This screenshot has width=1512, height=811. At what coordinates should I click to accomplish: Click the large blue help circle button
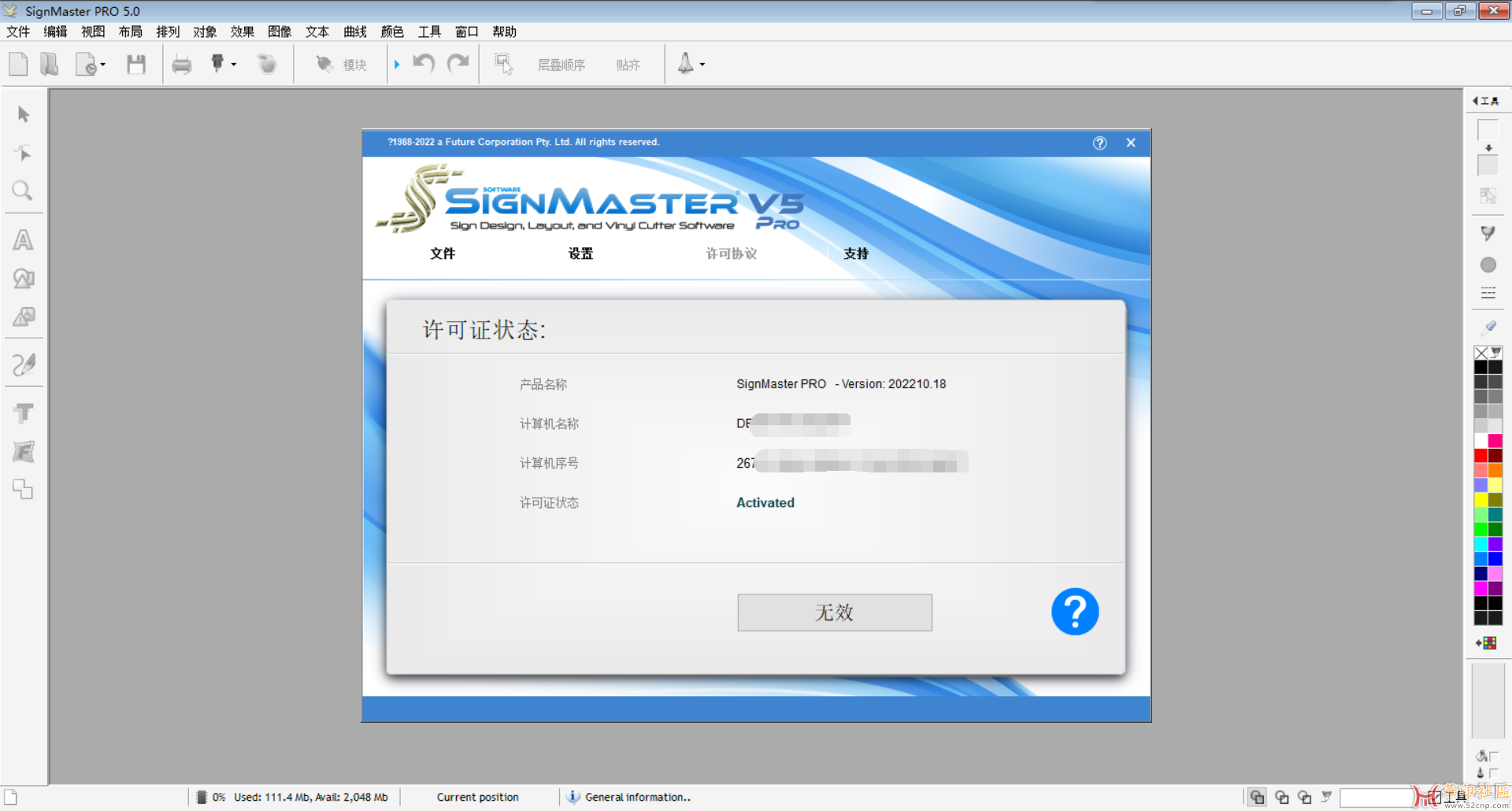click(1075, 612)
